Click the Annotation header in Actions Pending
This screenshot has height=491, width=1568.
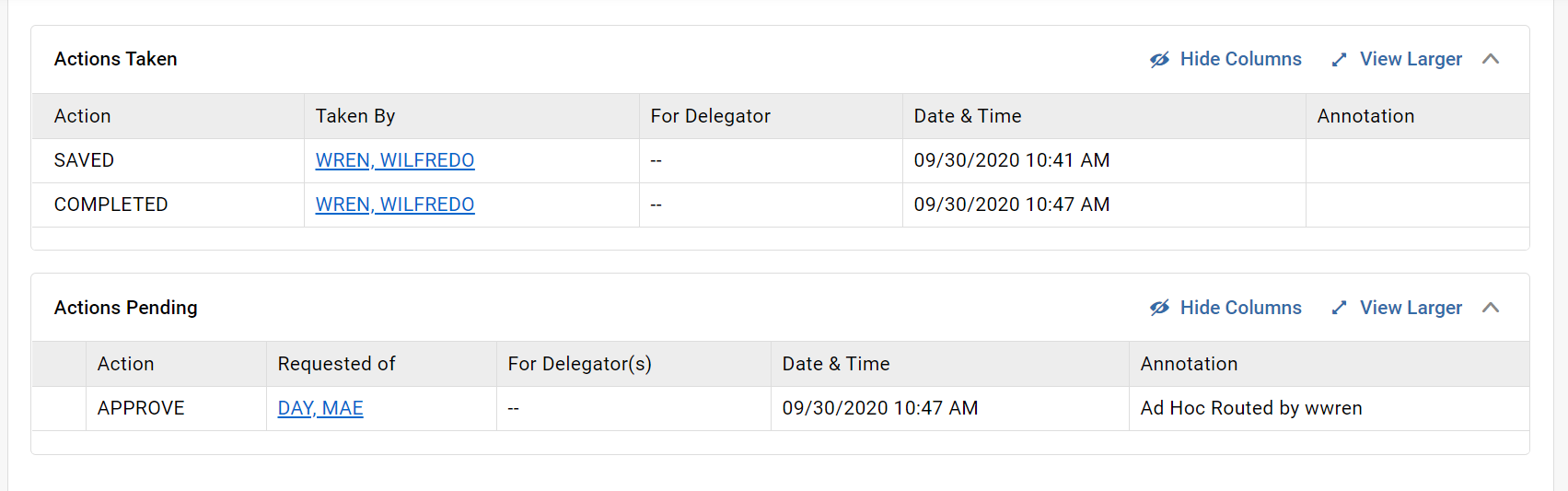1189,364
